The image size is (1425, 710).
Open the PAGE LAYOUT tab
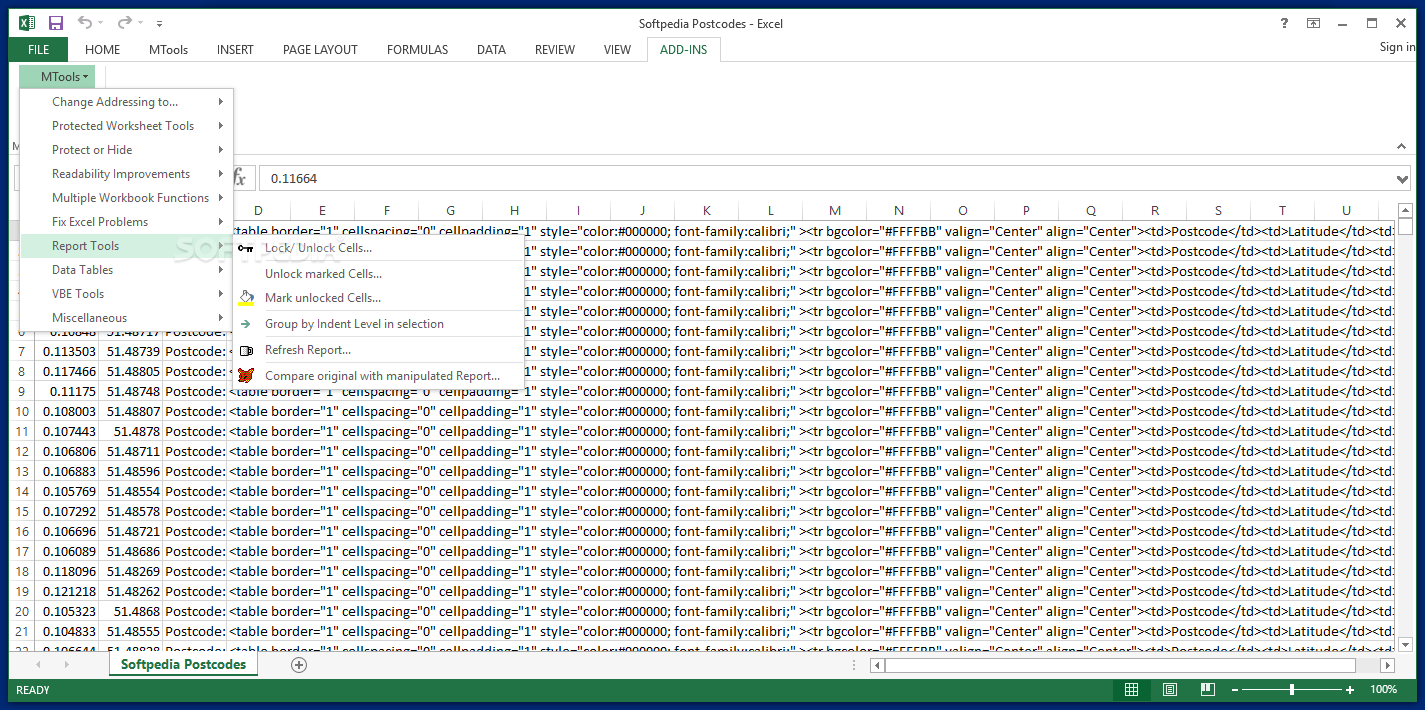[320, 49]
